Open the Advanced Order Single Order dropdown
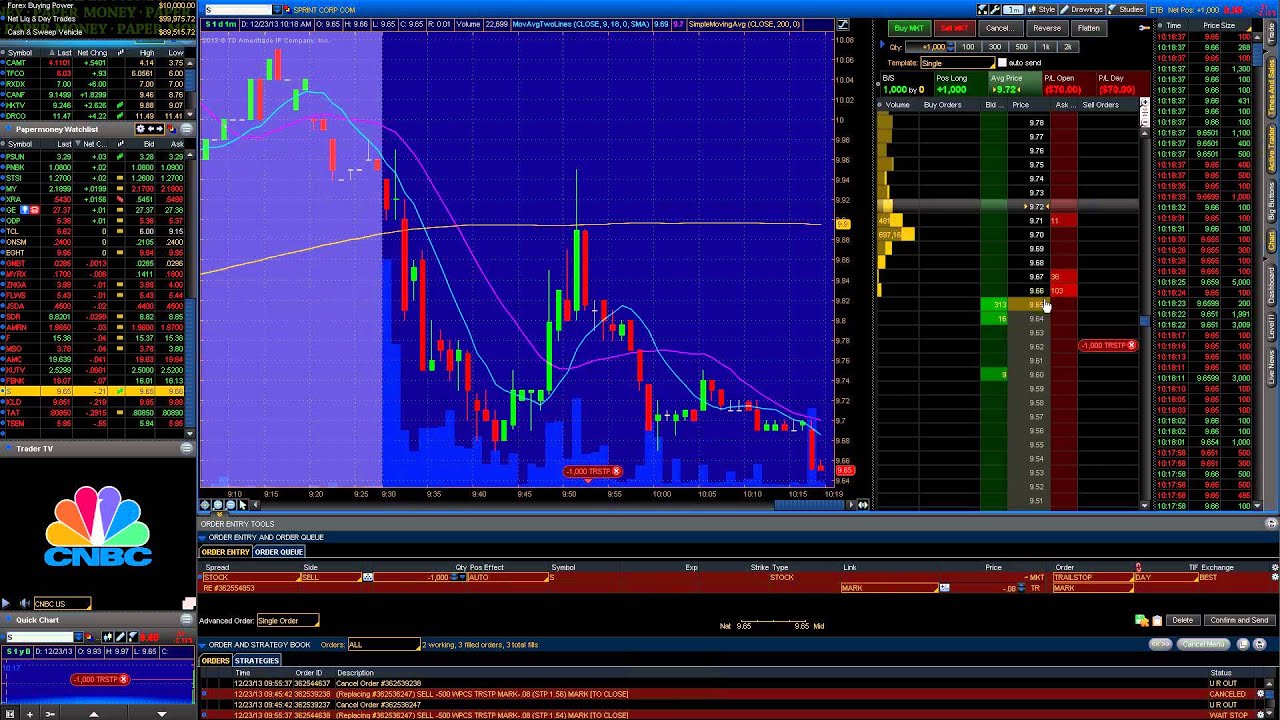This screenshot has height=720, width=1280. pos(287,621)
